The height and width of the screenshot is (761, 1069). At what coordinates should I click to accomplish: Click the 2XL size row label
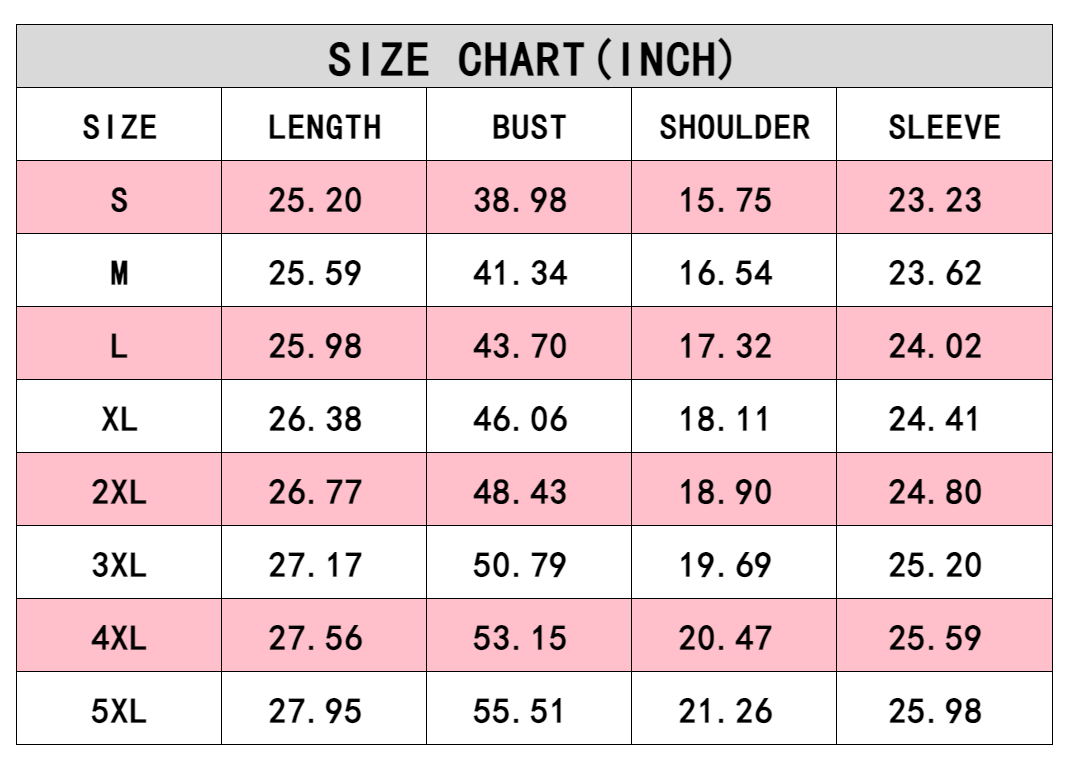click(119, 492)
